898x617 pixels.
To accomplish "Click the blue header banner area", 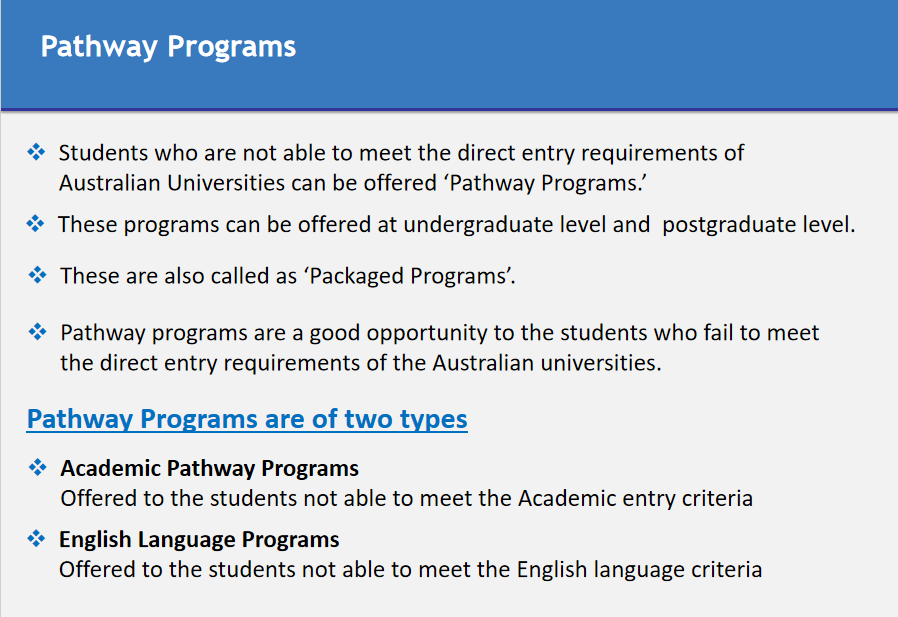I will click(x=449, y=54).
